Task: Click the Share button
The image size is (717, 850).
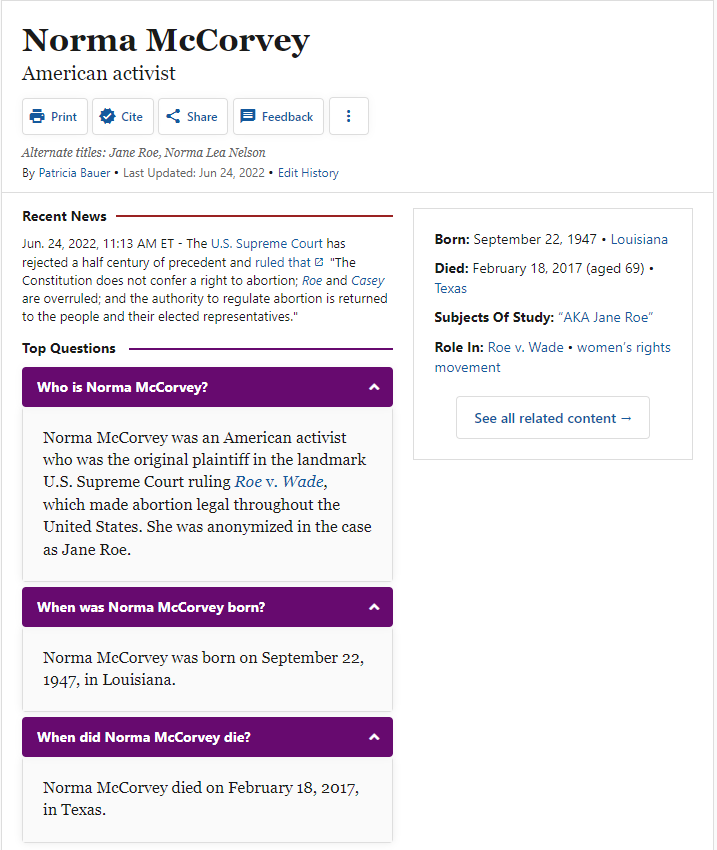Action: [192, 117]
